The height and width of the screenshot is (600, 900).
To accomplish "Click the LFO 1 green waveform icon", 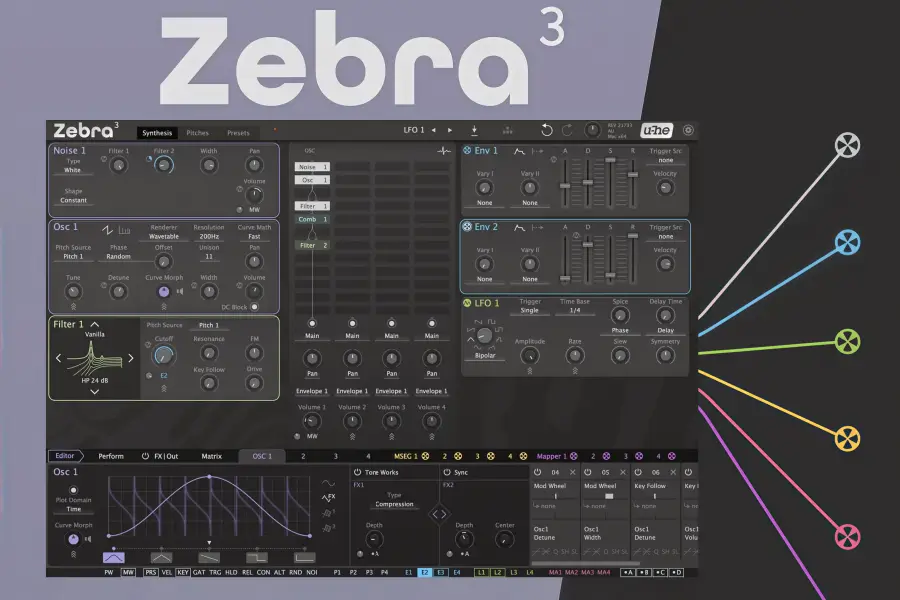I will coord(467,303).
